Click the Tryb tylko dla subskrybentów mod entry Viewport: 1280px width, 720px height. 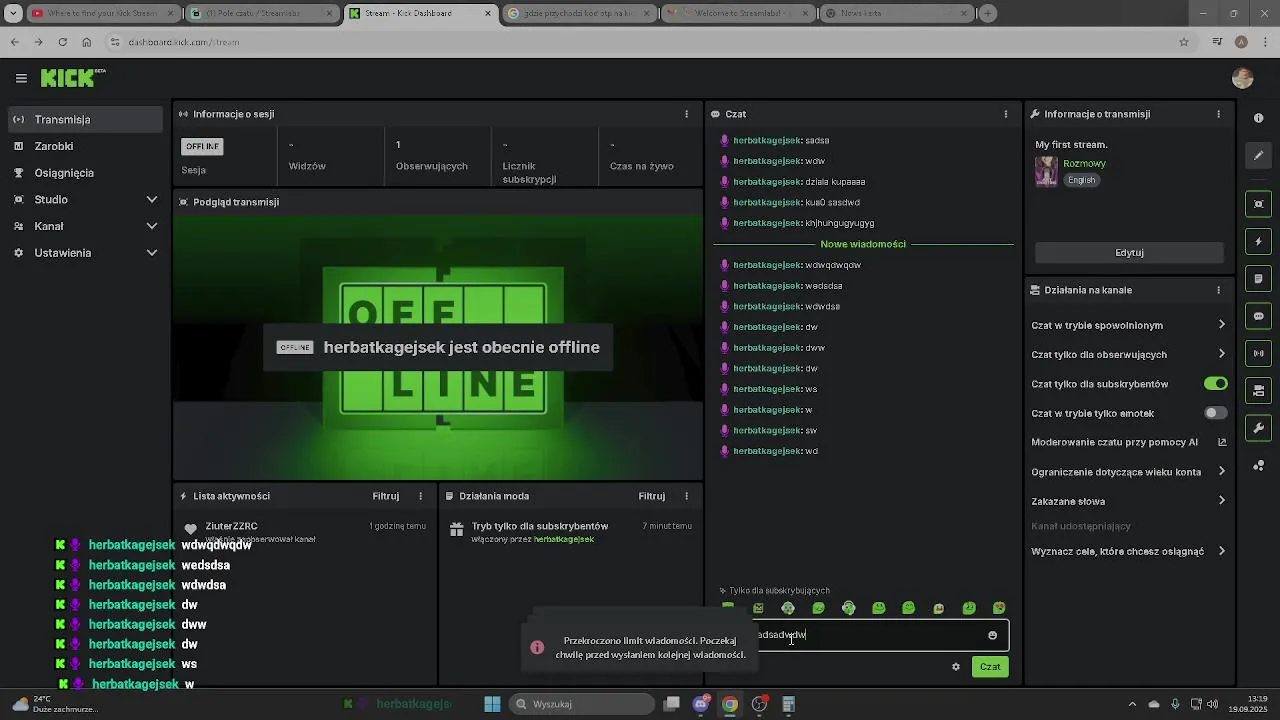tap(570, 531)
